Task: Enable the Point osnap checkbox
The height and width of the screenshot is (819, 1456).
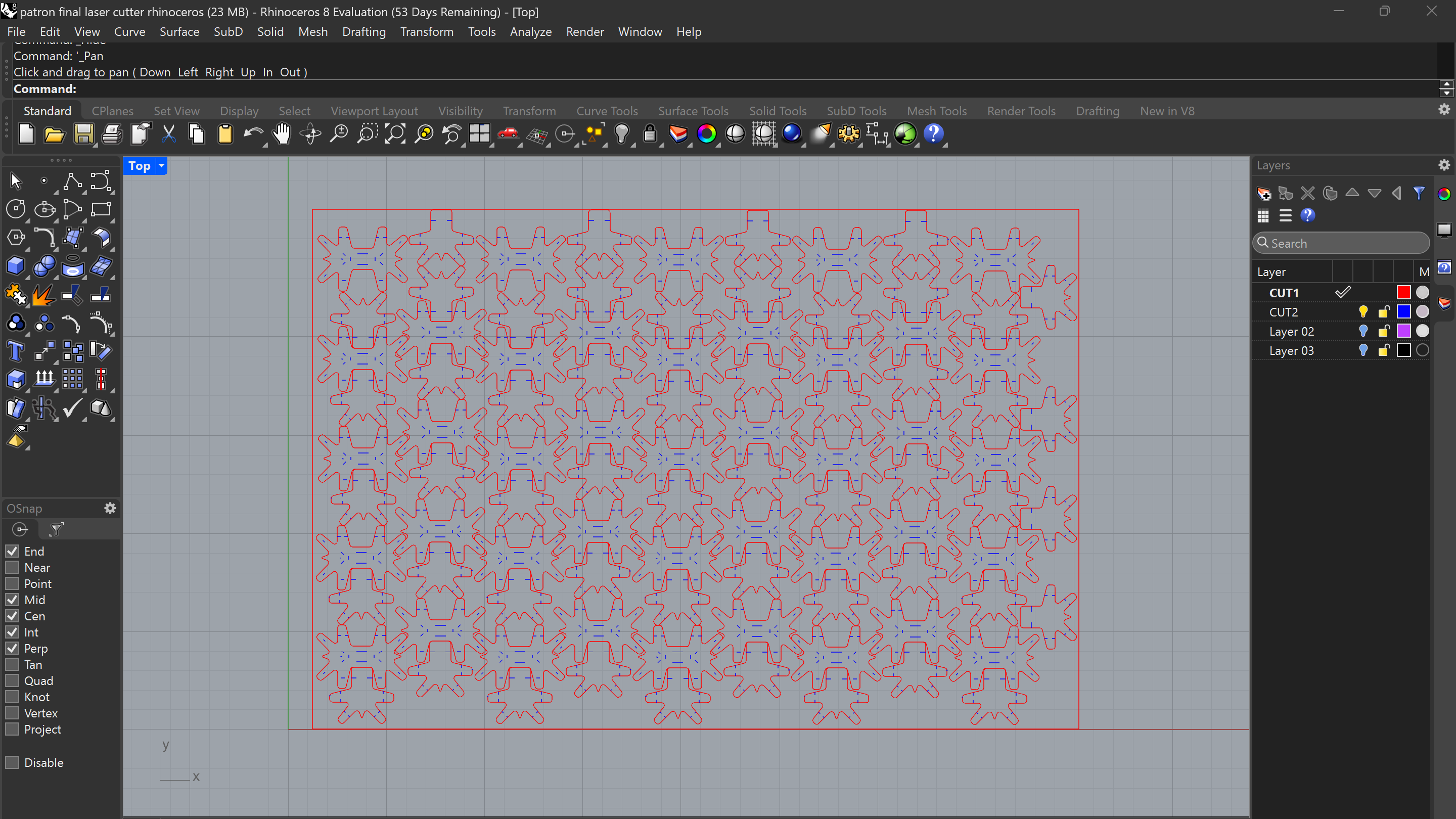Action: 12,583
